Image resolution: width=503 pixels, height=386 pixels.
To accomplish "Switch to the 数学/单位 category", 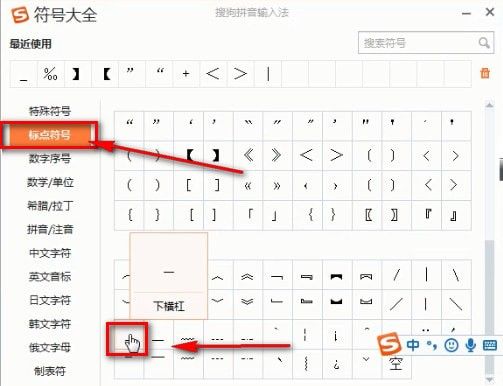I will [50, 182].
